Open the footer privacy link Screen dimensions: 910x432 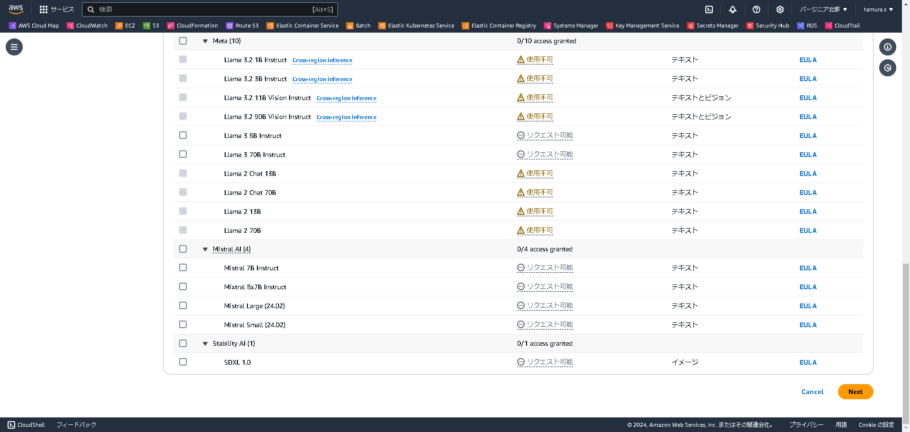806,424
